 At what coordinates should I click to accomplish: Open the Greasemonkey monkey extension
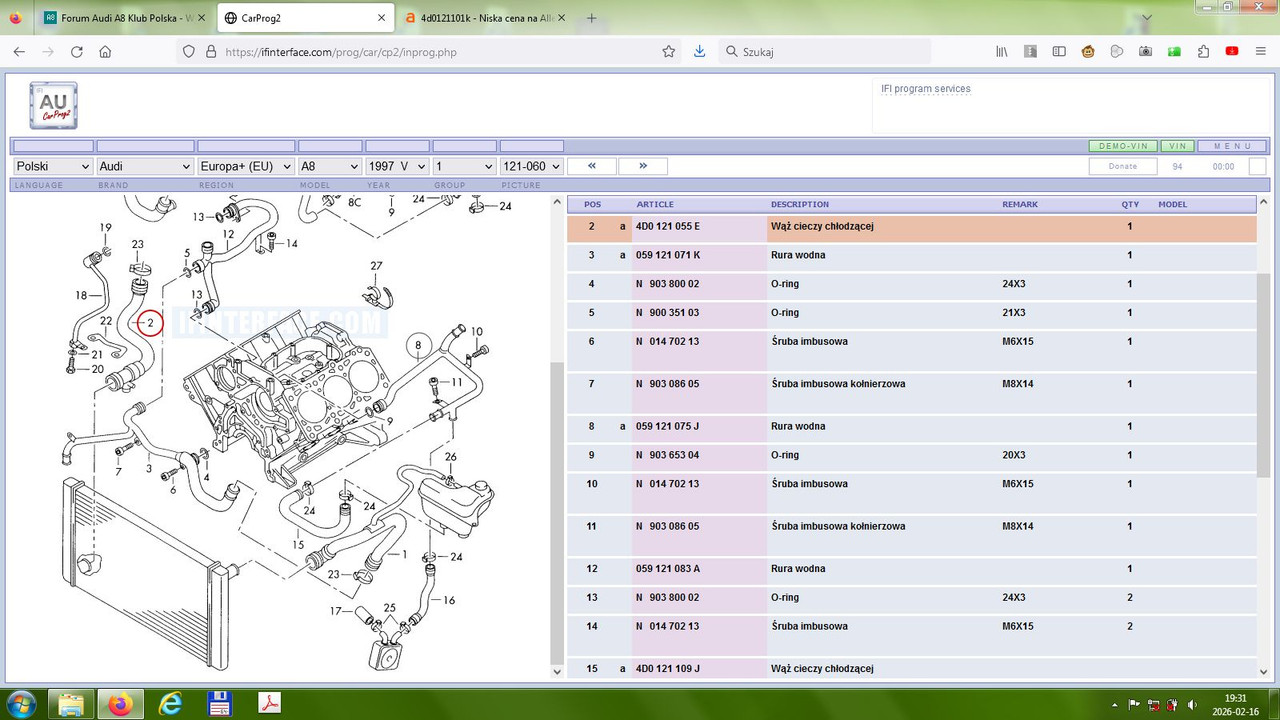pyautogui.click(x=1088, y=52)
